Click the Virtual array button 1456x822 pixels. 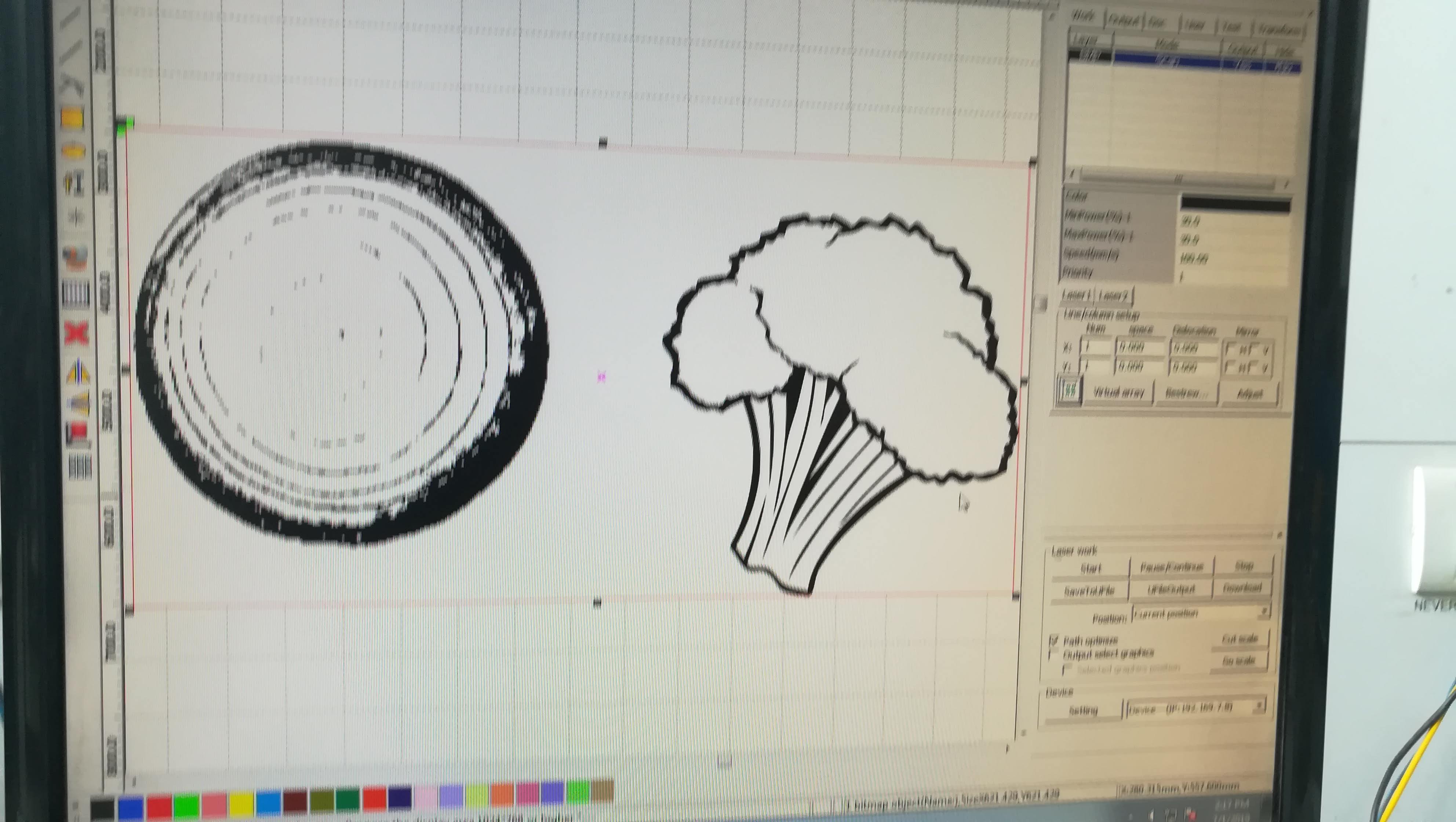(x=1118, y=392)
